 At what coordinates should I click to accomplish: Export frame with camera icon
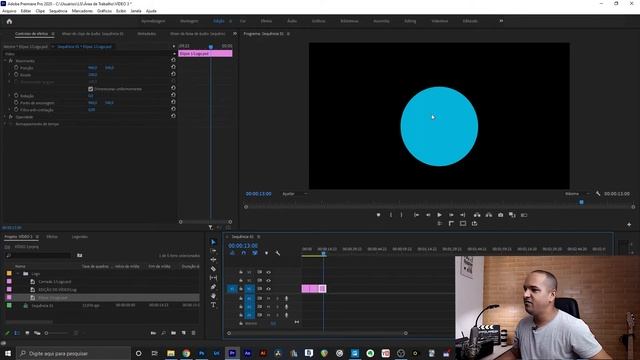(x=500, y=215)
